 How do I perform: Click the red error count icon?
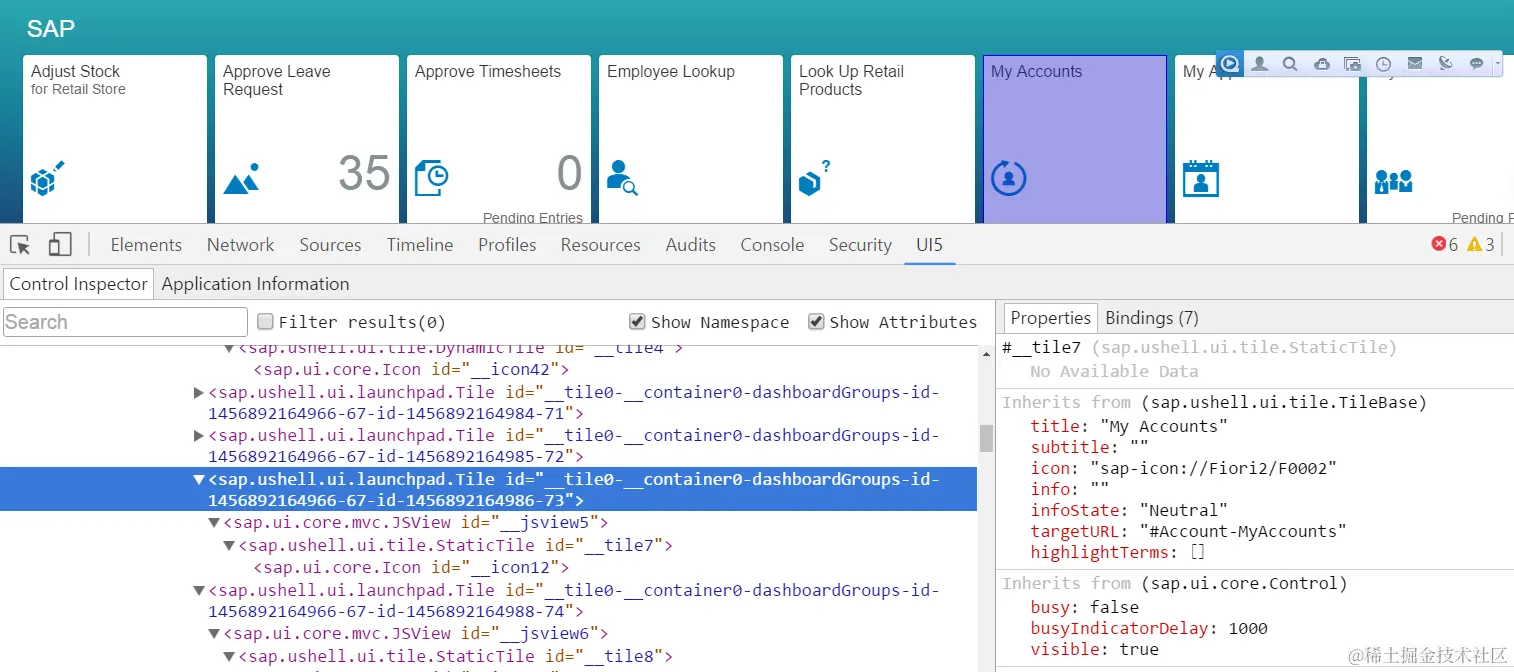1439,244
